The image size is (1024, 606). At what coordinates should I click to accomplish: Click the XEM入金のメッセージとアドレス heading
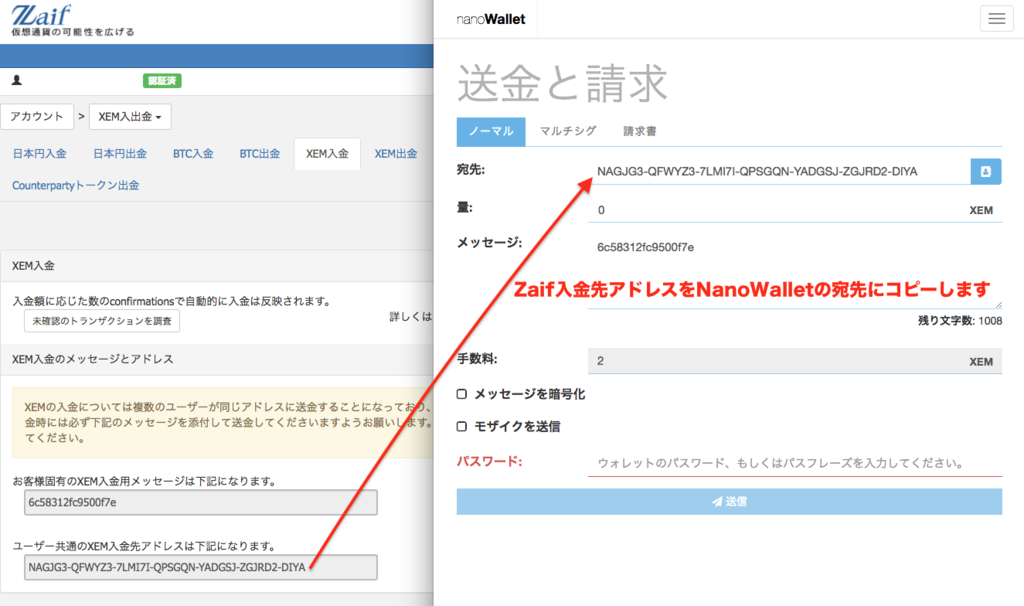tap(93, 359)
